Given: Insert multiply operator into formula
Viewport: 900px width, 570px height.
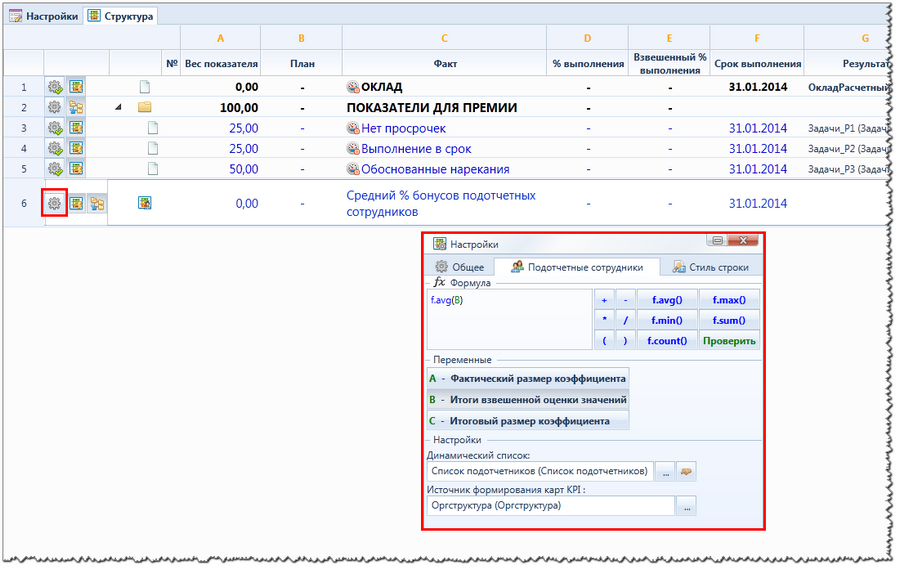Looking at the screenshot, I should 604,320.
